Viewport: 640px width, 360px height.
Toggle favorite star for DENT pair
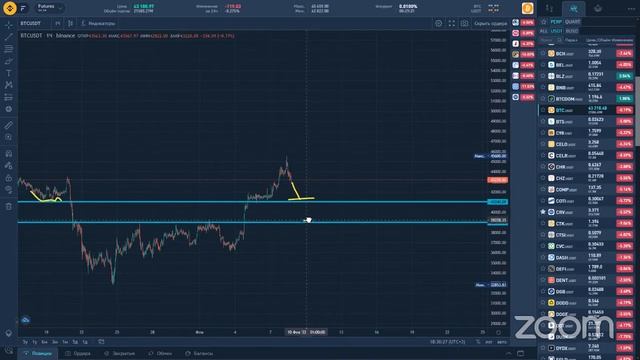543,280
